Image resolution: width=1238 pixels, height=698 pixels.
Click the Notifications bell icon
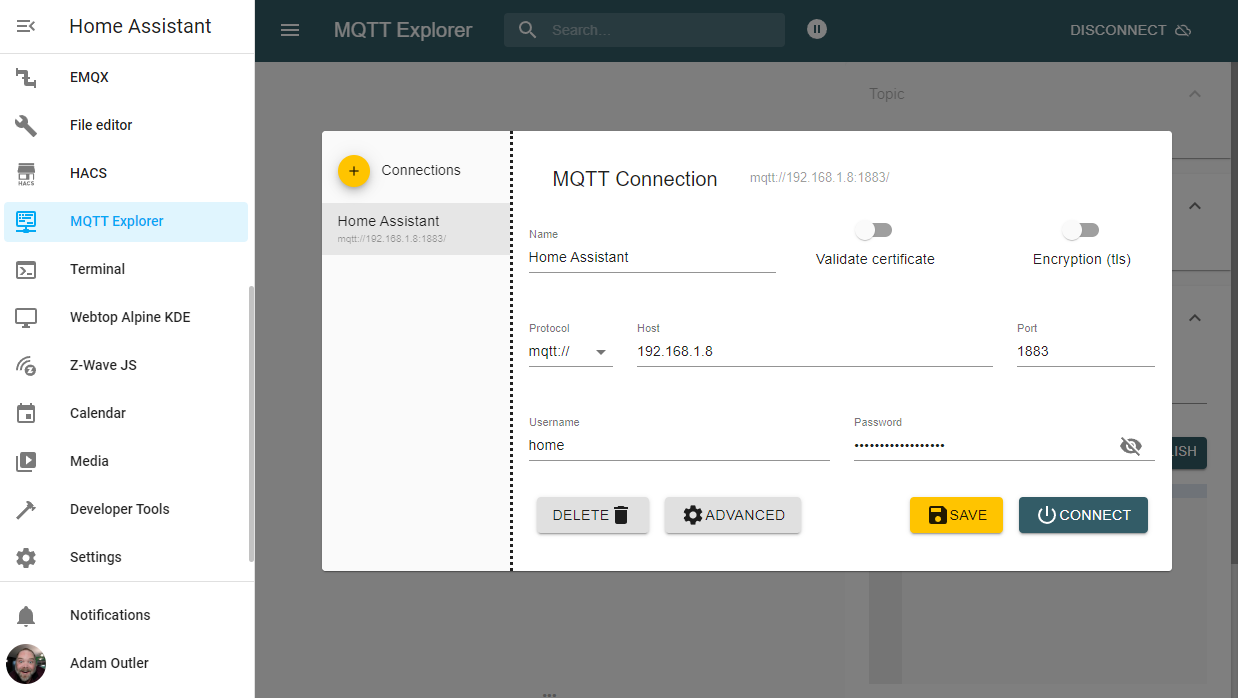click(x=26, y=615)
